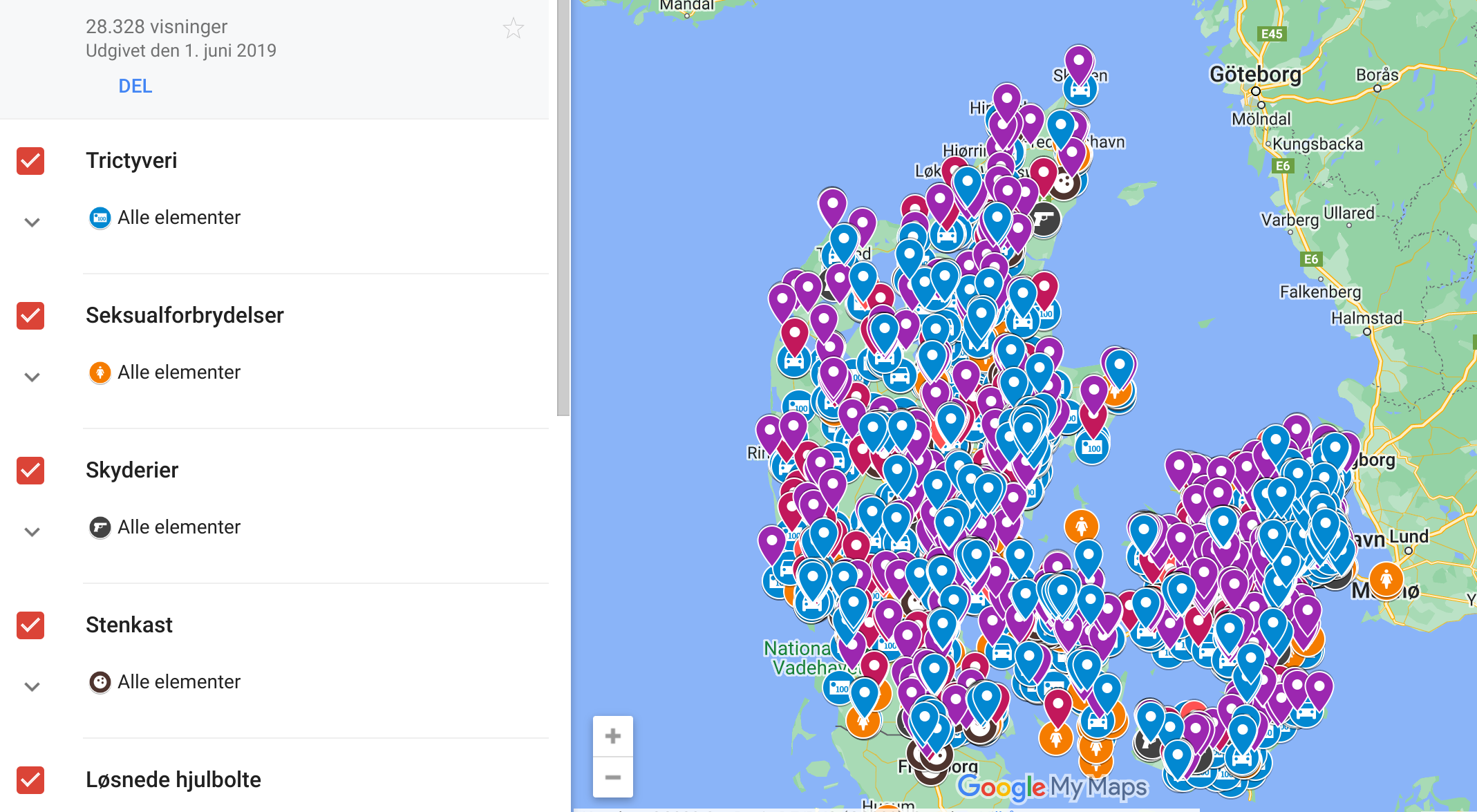The image size is (1477, 812).
Task: Star this map as favorite
Action: 513,29
